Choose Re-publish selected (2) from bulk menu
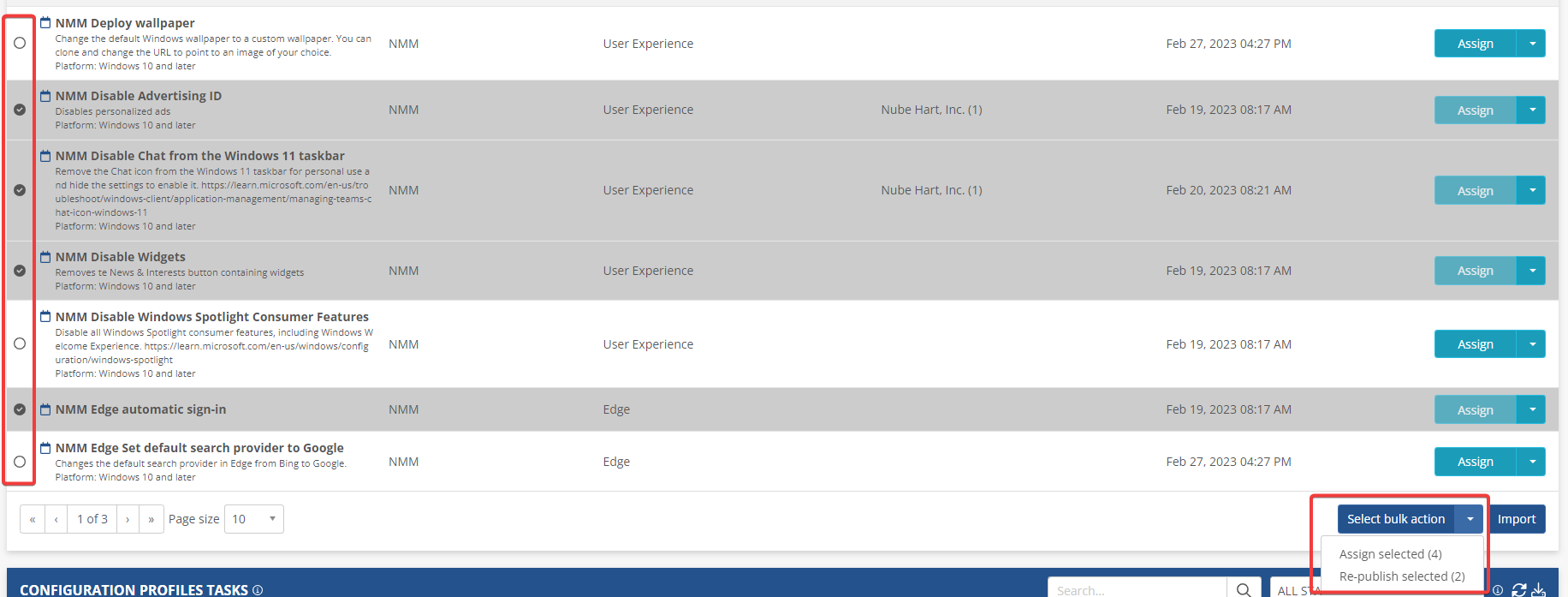Screen dimensions: 1568x597 1401,576
